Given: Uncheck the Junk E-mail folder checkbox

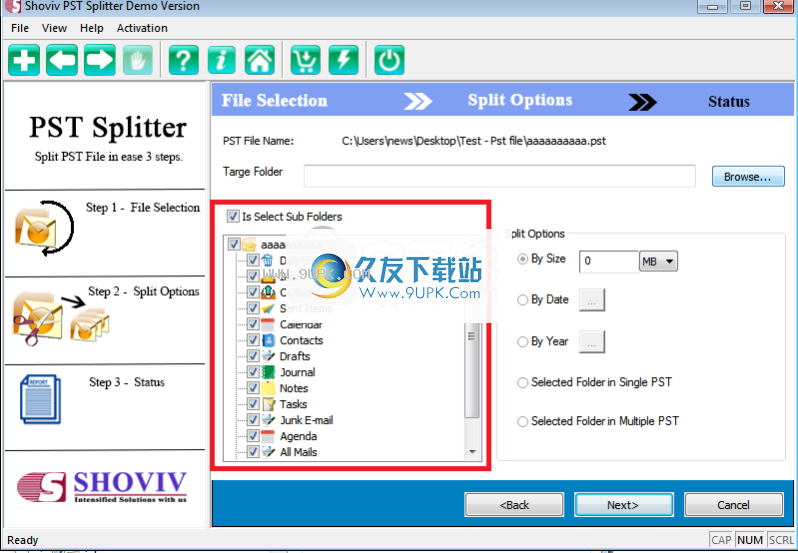Looking at the screenshot, I should (253, 420).
